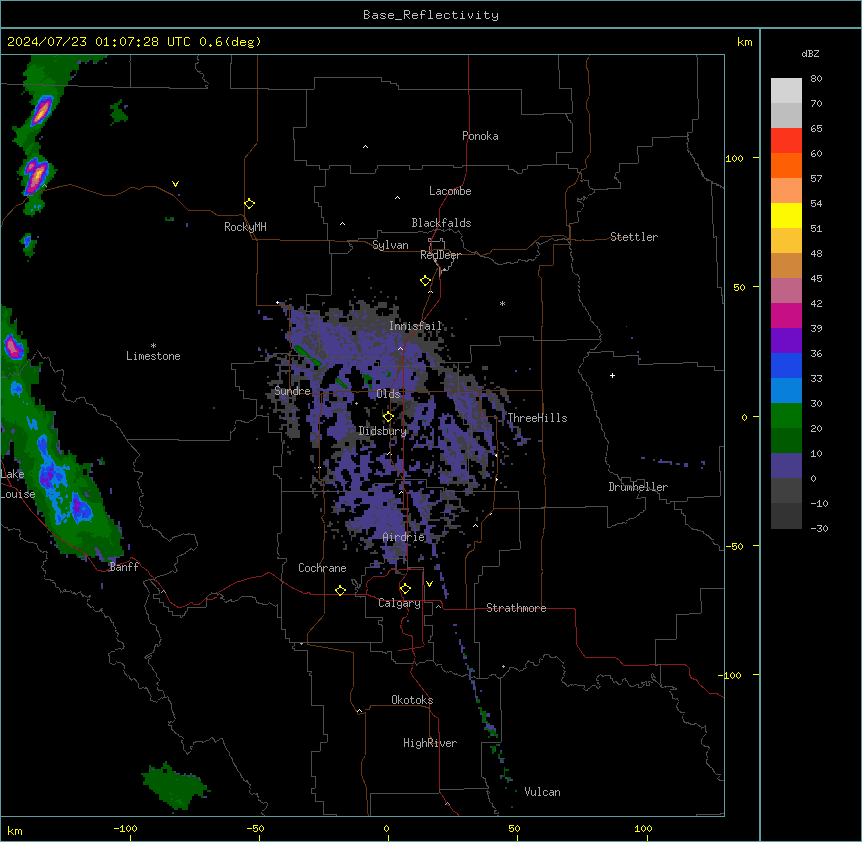The image size is (862, 842).
Task: Click the Sundre city label
Action: tap(292, 391)
